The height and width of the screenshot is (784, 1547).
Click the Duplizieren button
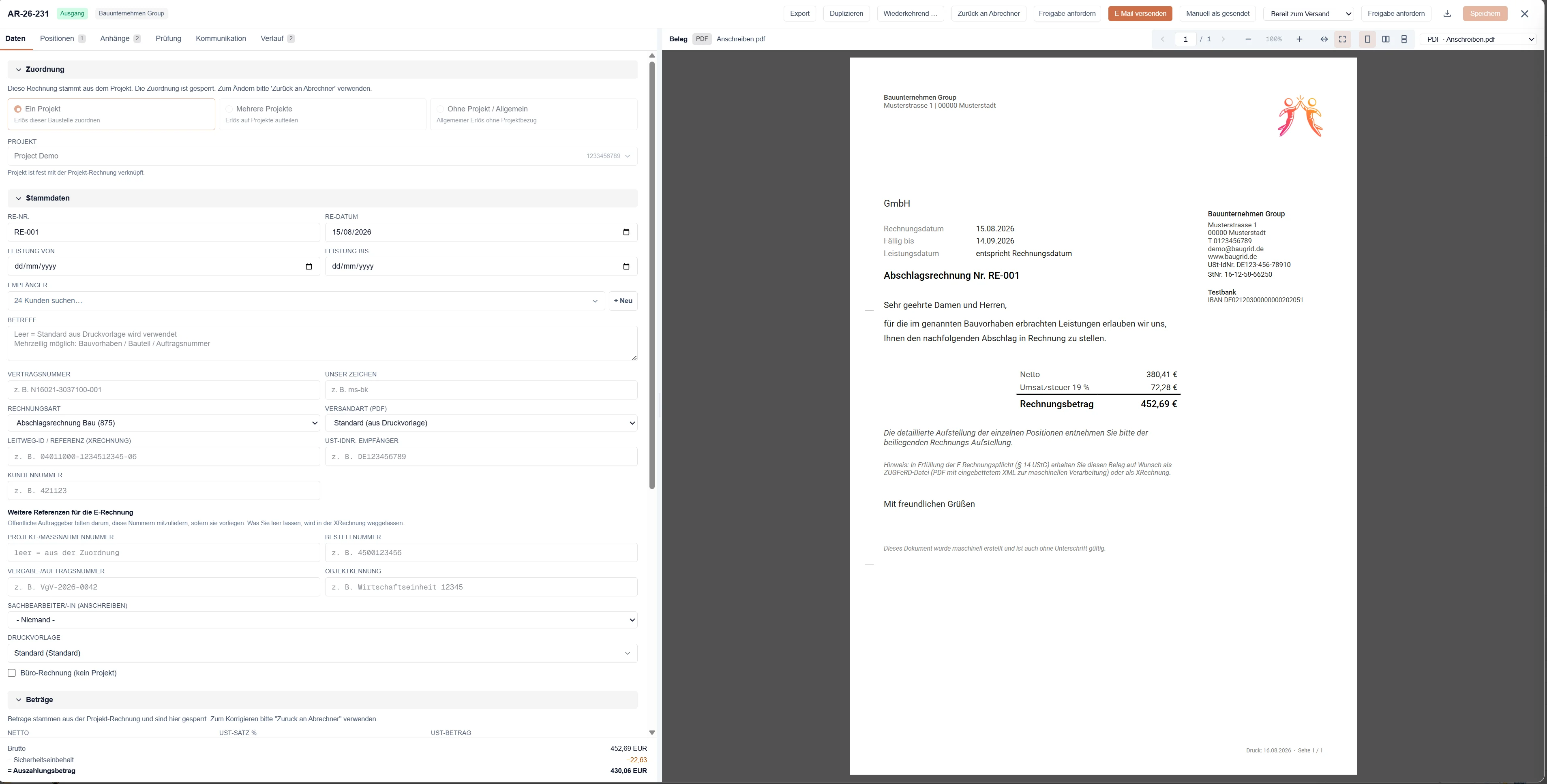[846, 14]
